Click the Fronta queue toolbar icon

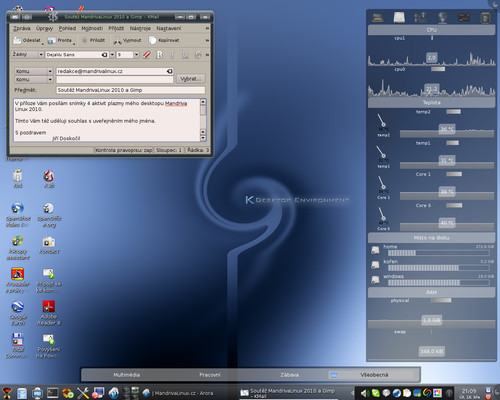click(52, 41)
